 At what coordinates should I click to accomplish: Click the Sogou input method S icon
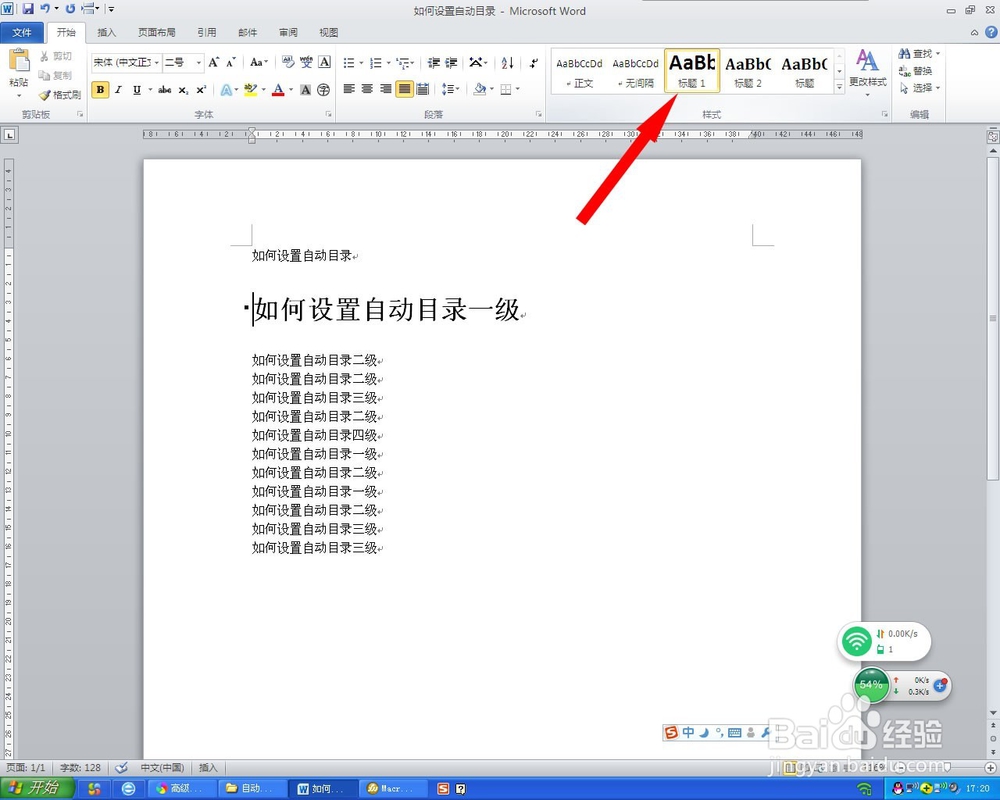pos(671,732)
